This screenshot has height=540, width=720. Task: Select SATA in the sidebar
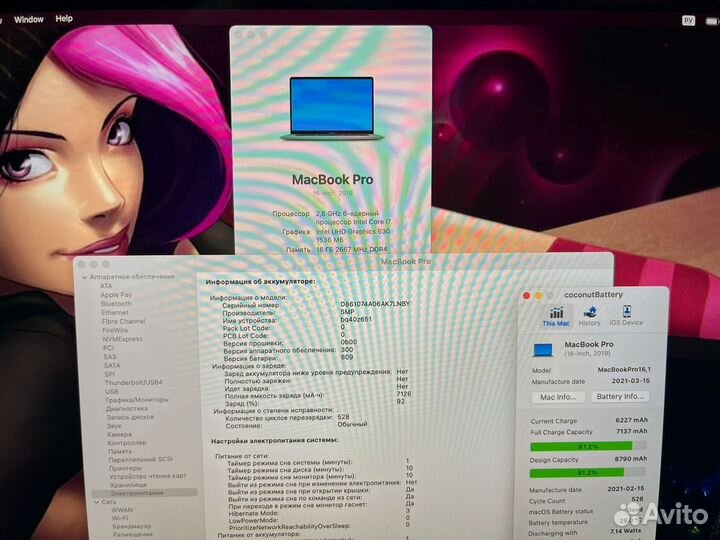click(x=112, y=365)
